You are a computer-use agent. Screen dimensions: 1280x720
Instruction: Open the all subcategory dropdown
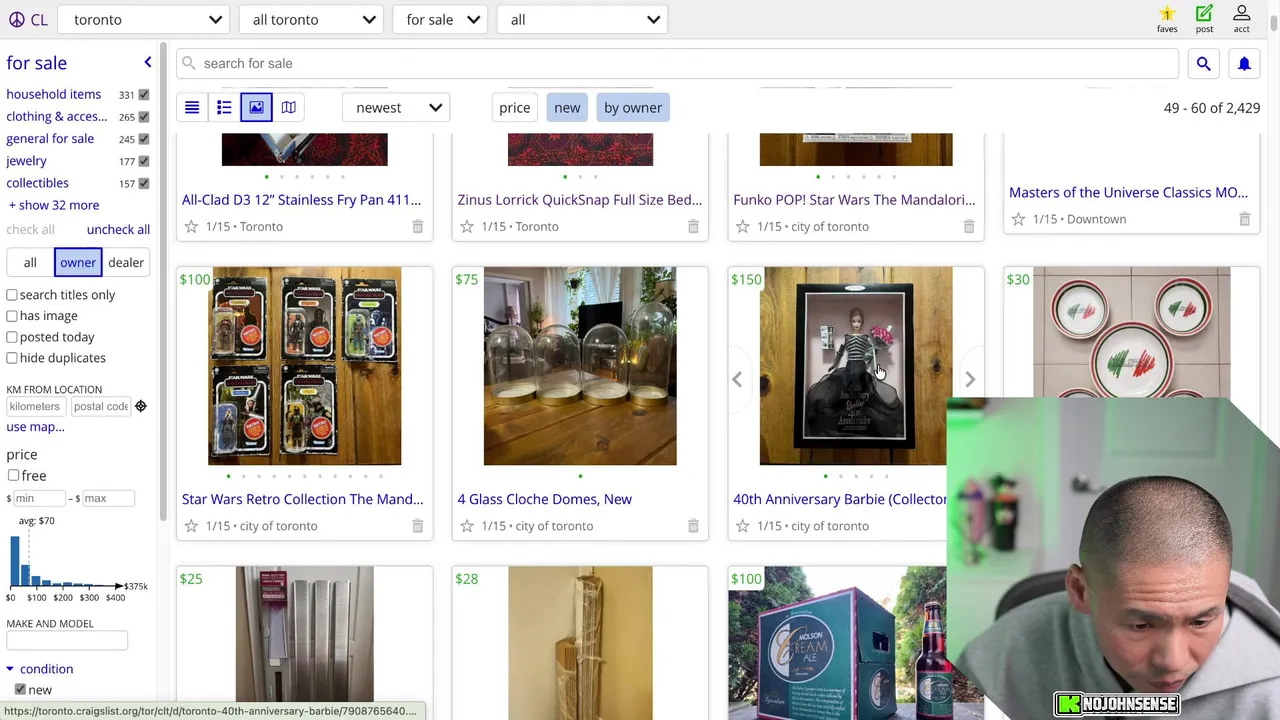(x=583, y=19)
